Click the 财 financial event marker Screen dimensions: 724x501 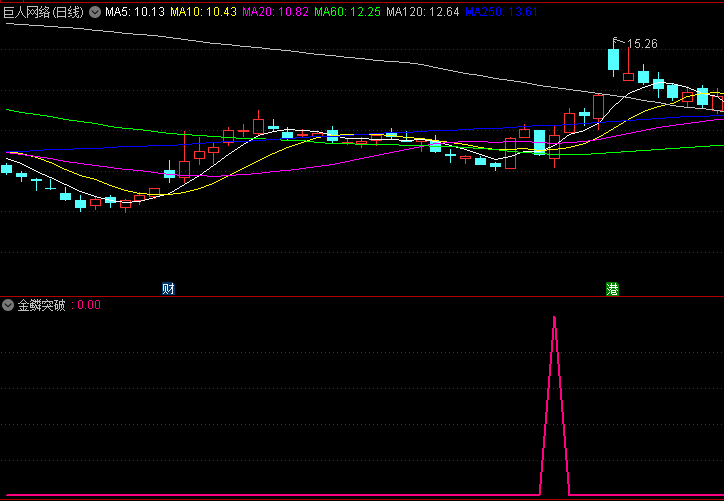point(169,289)
